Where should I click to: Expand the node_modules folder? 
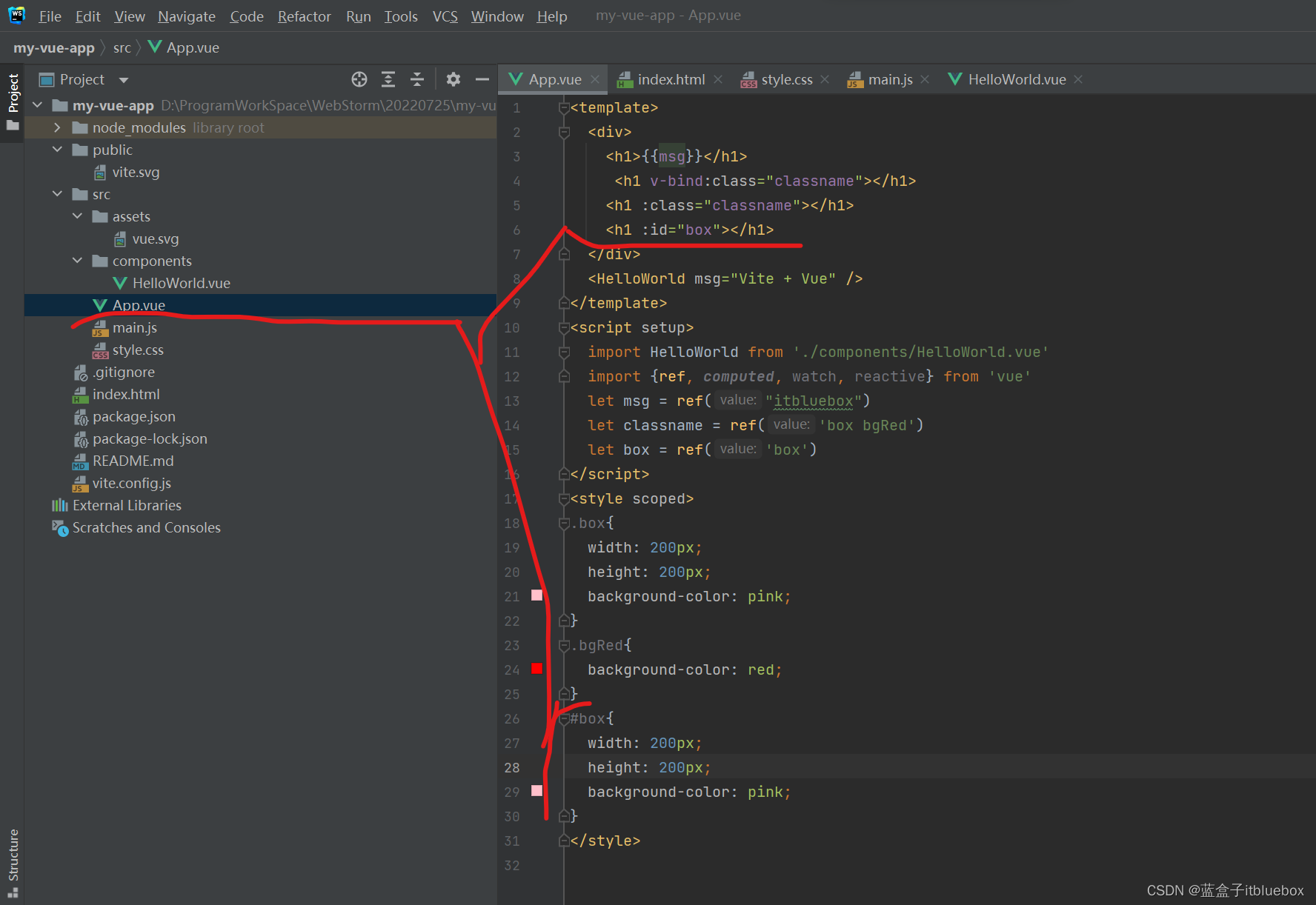click(x=57, y=127)
